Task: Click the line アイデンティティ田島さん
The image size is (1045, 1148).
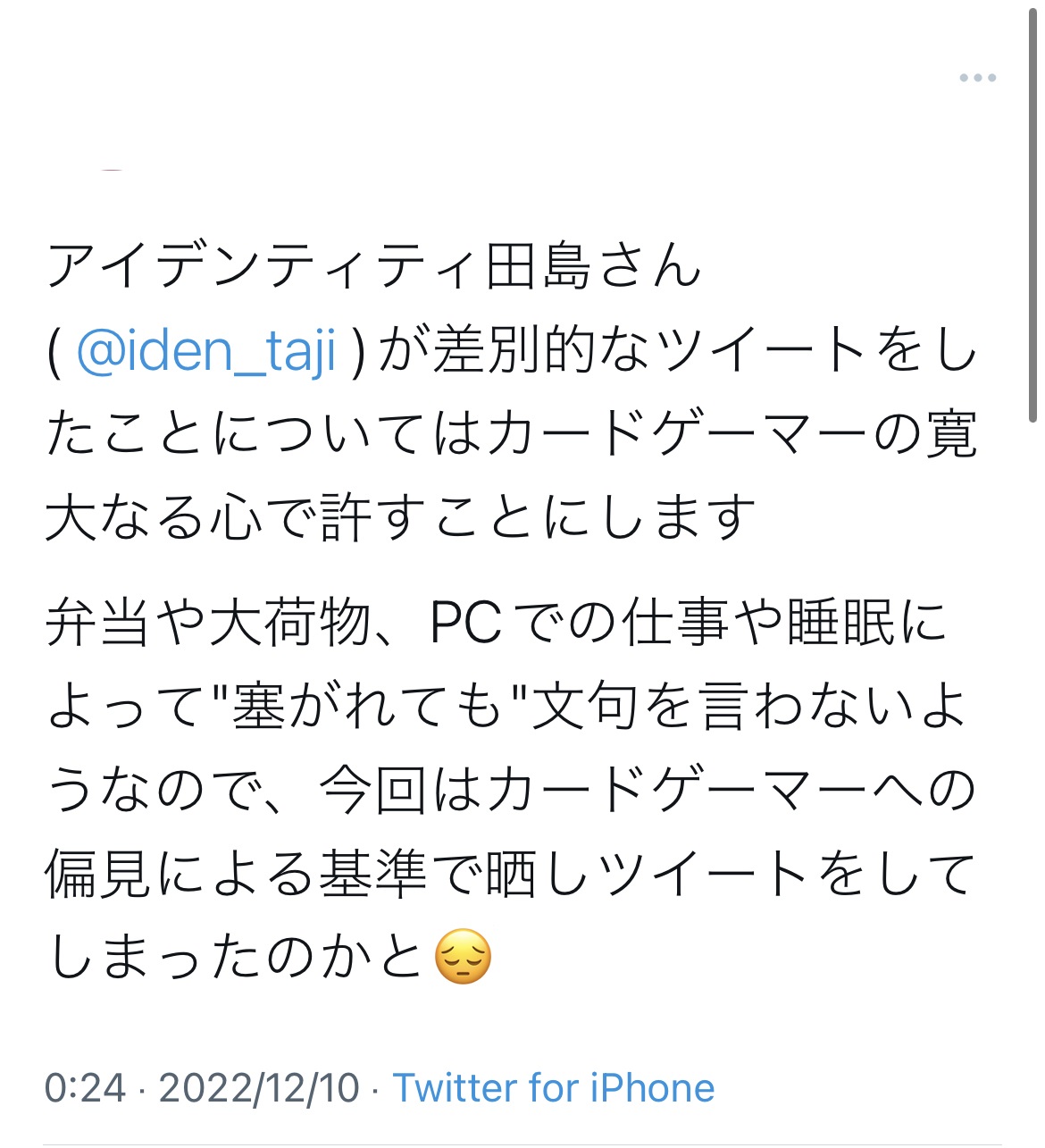Action: pyautogui.click(x=373, y=265)
